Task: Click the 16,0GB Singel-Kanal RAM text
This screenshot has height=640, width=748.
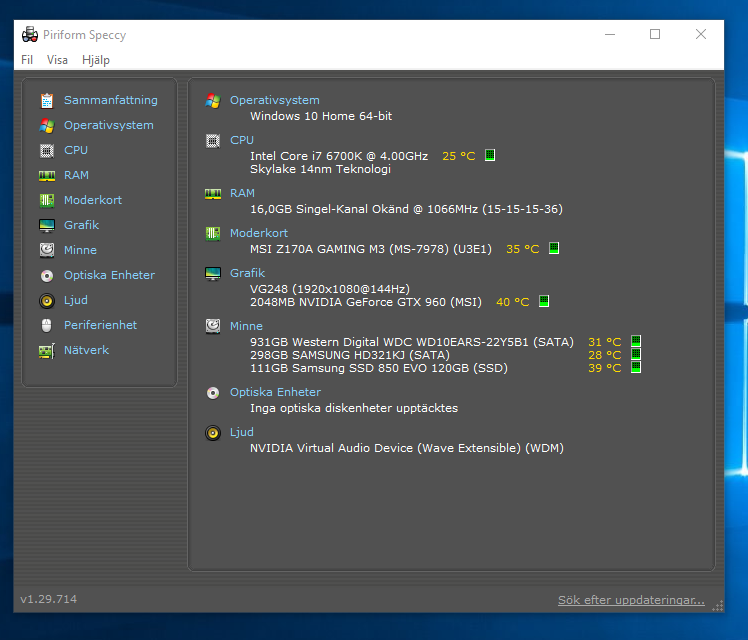Action: pyautogui.click(x=406, y=209)
